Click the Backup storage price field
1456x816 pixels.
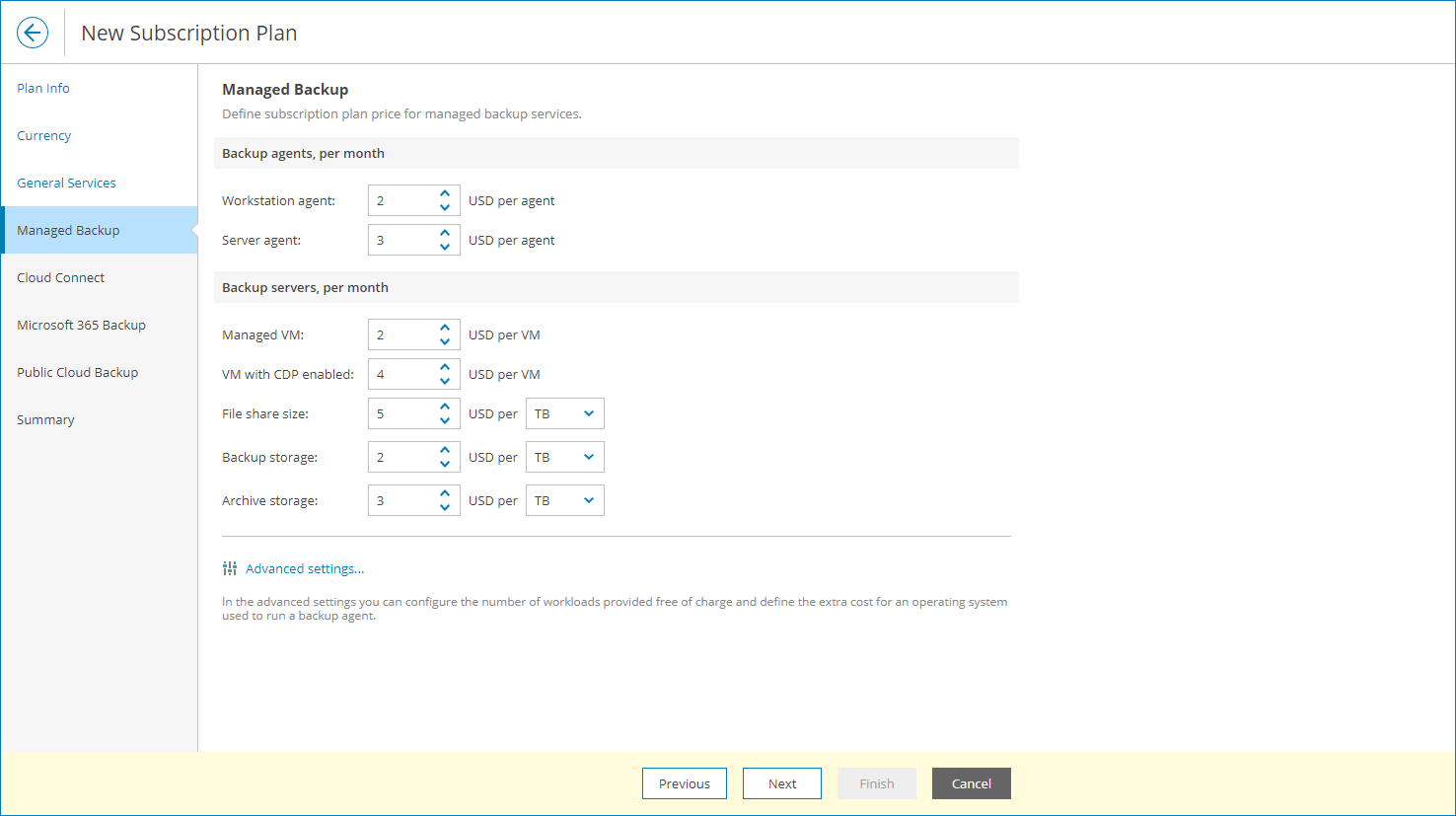(402, 457)
